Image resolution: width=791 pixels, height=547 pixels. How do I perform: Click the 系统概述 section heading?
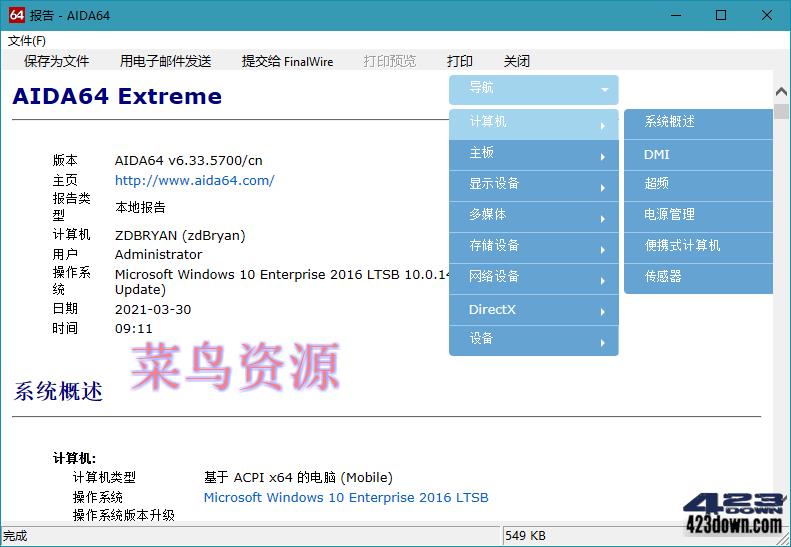coord(58,392)
